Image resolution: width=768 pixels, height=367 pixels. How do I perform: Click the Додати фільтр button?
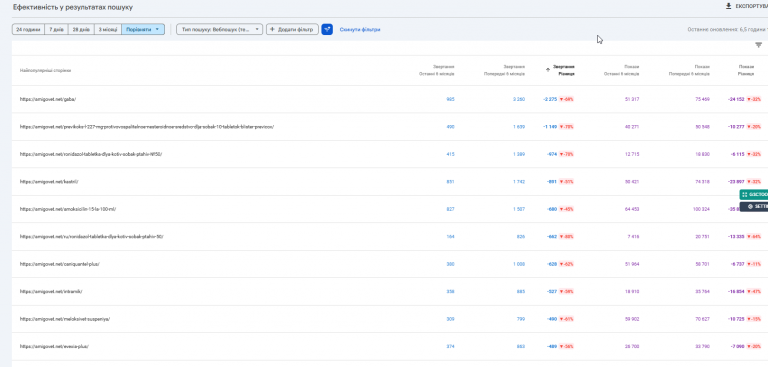[x=292, y=29]
